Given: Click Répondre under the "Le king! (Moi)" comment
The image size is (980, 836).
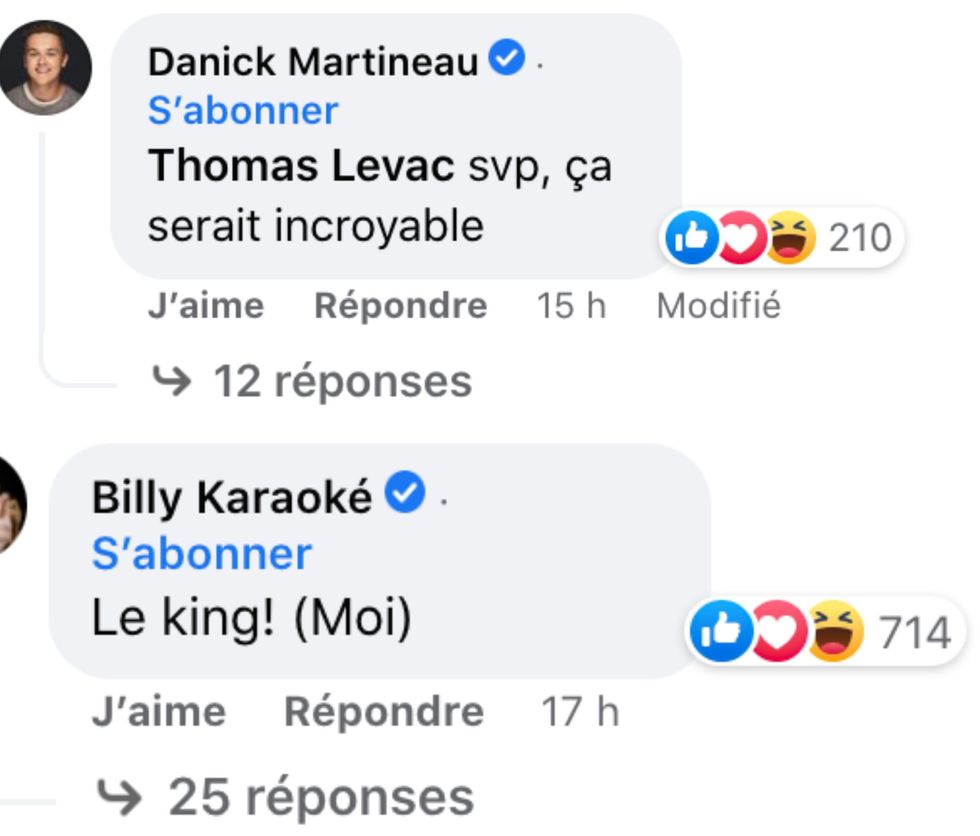Looking at the screenshot, I should tap(384, 713).
